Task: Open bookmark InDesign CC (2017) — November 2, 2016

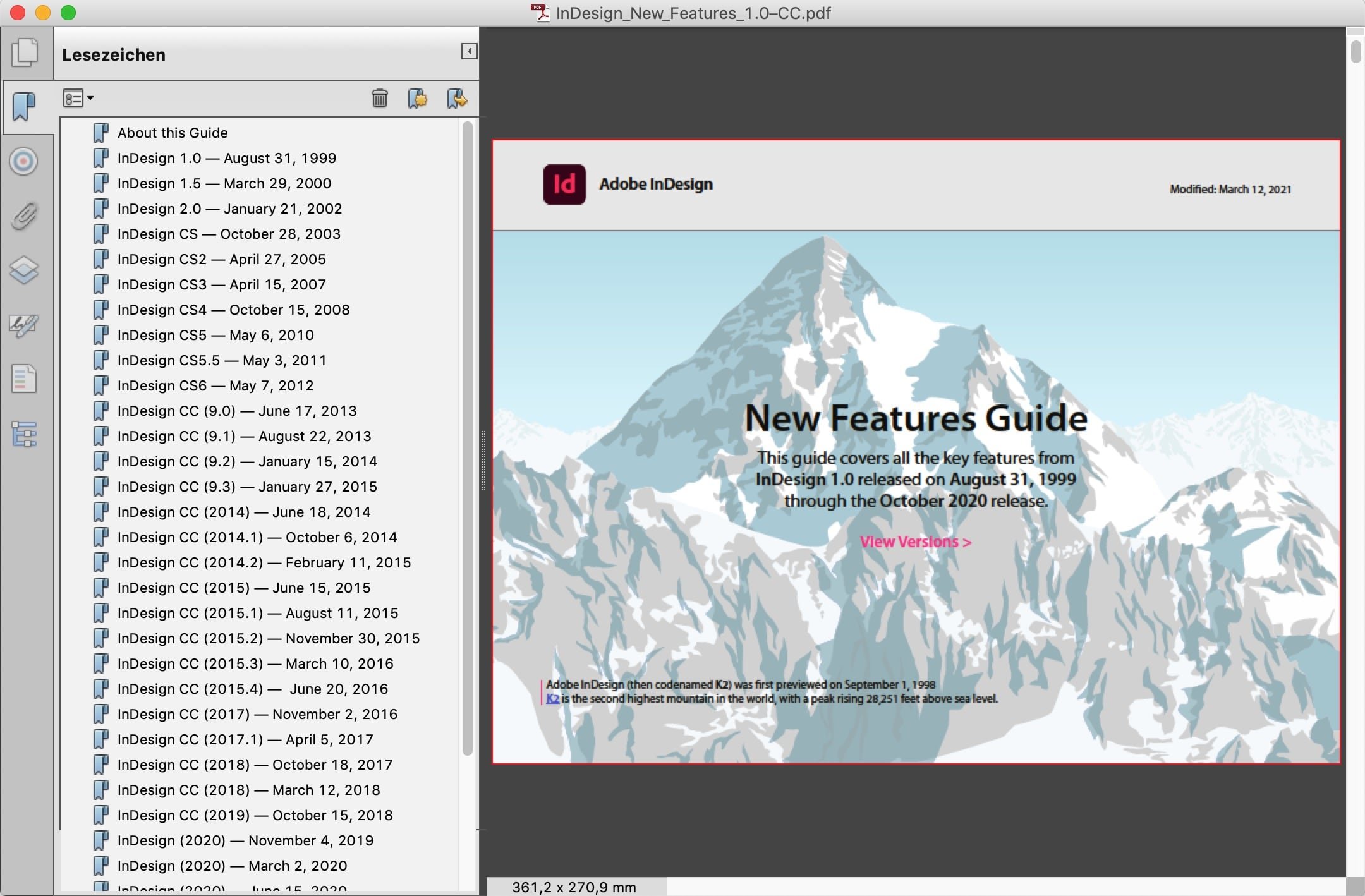Action: click(x=257, y=714)
